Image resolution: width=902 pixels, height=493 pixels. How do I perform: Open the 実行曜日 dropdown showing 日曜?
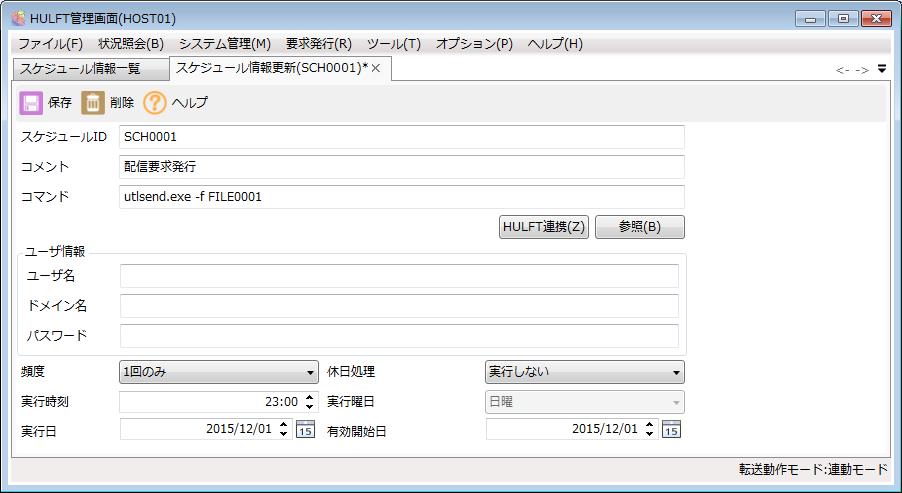pos(585,402)
